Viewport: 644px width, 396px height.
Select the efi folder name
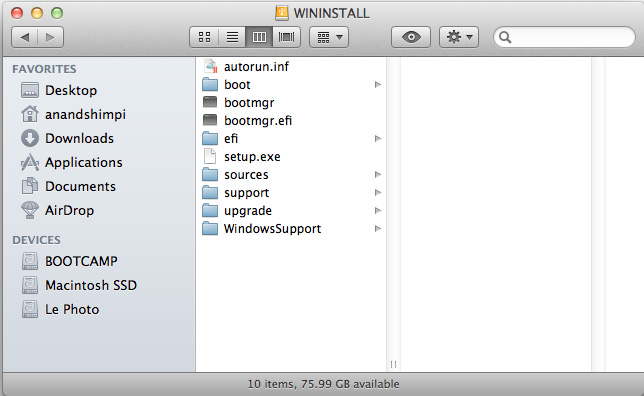231,139
